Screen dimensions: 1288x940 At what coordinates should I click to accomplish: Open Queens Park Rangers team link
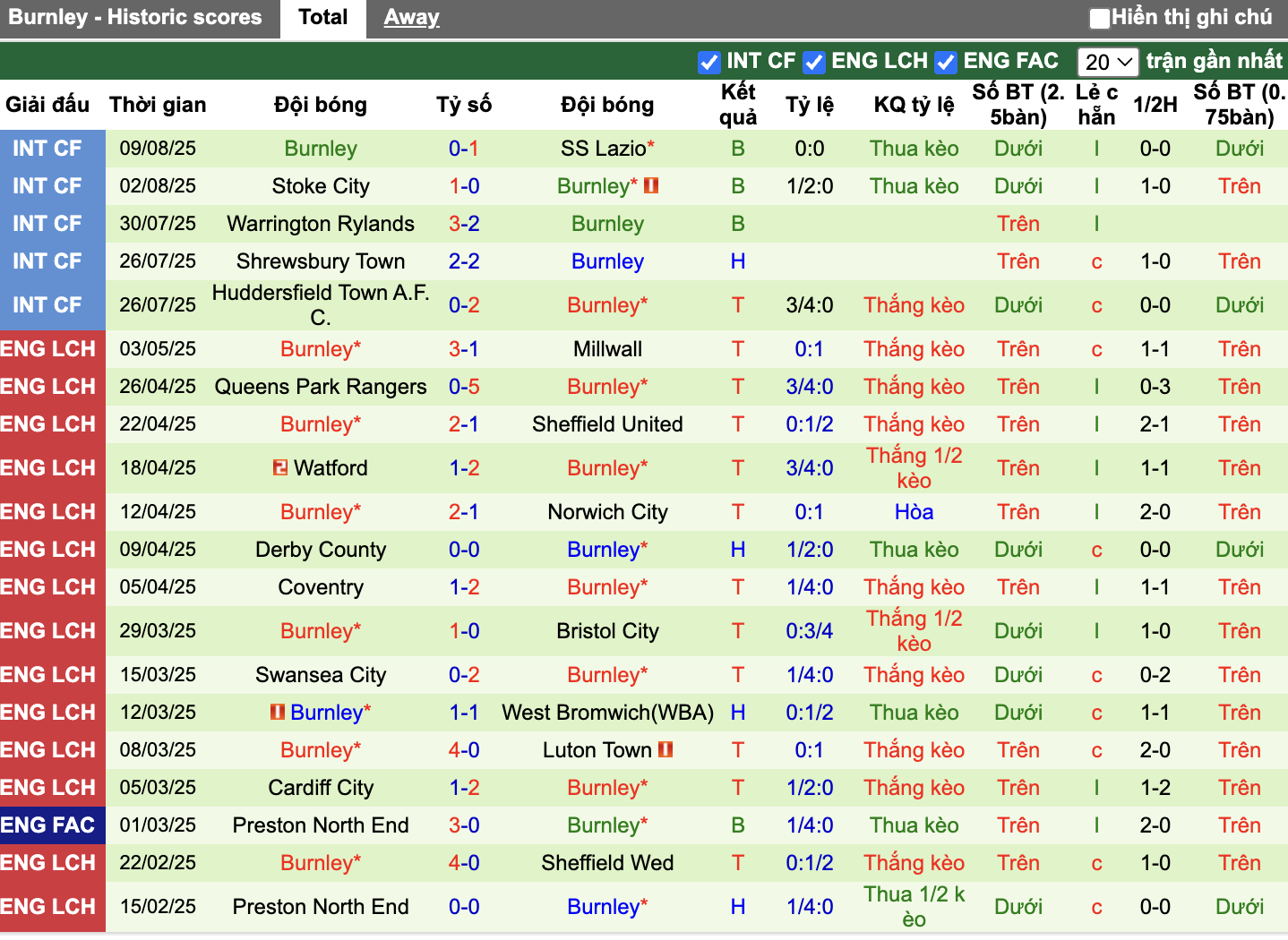(x=321, y=387)
